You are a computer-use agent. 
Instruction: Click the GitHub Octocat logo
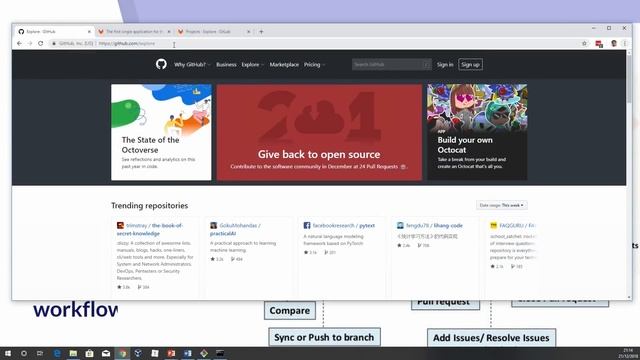pos(161,64)
